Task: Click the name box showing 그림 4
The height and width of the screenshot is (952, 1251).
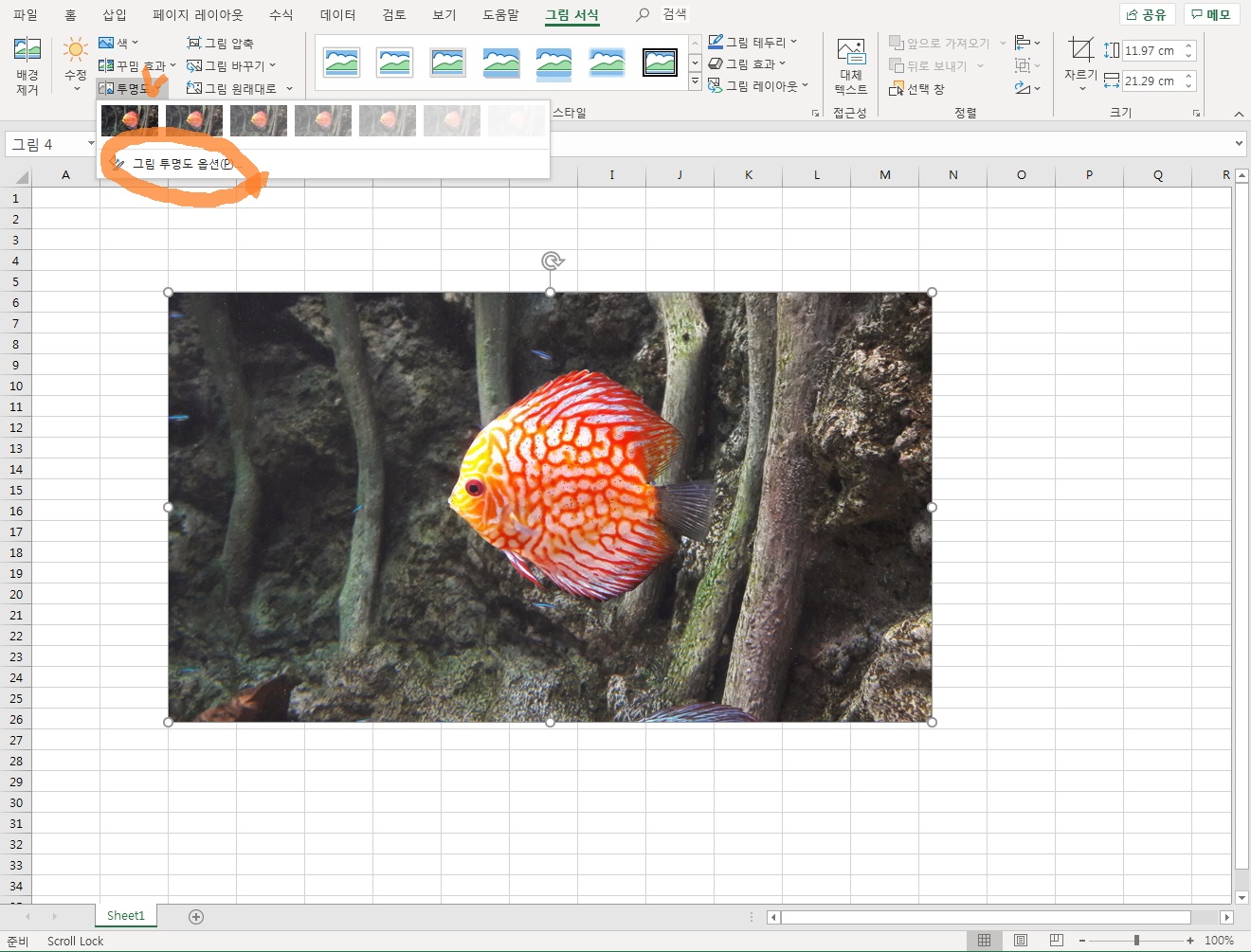Action: pyautogui.click(x=47, y=144)
